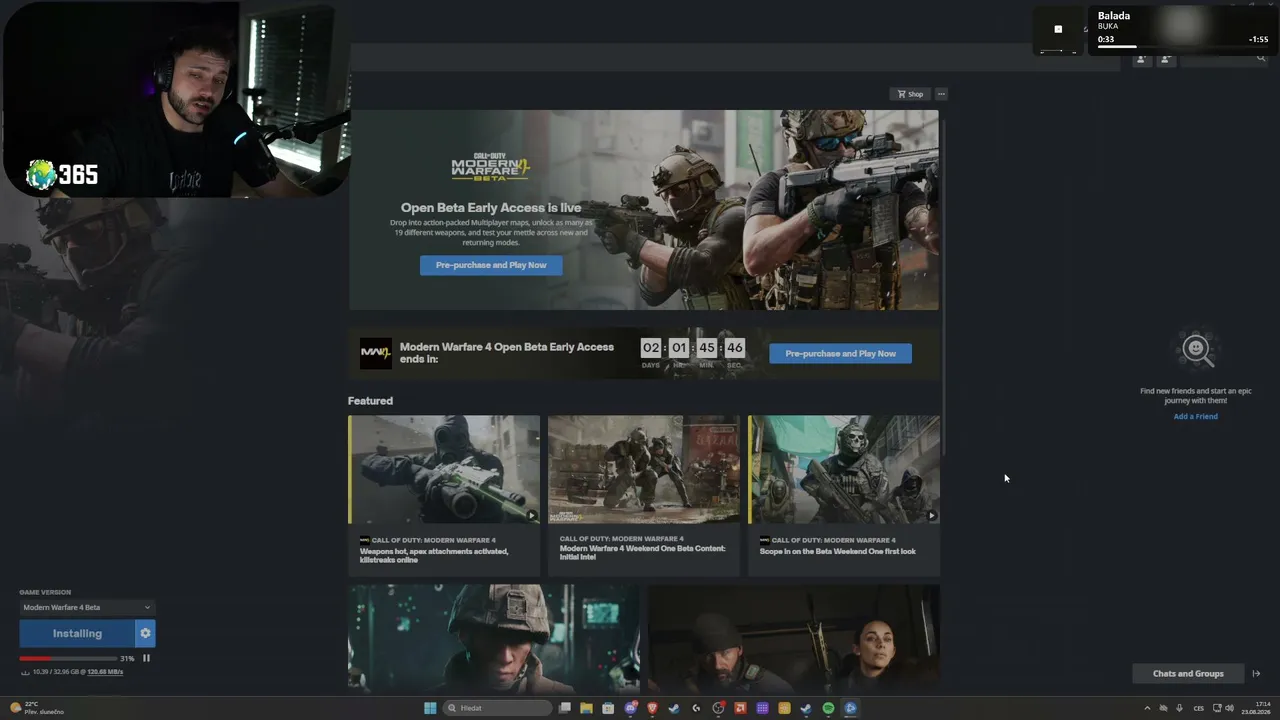Pause the Modern Warfare 4 download

tap(146, 658)
